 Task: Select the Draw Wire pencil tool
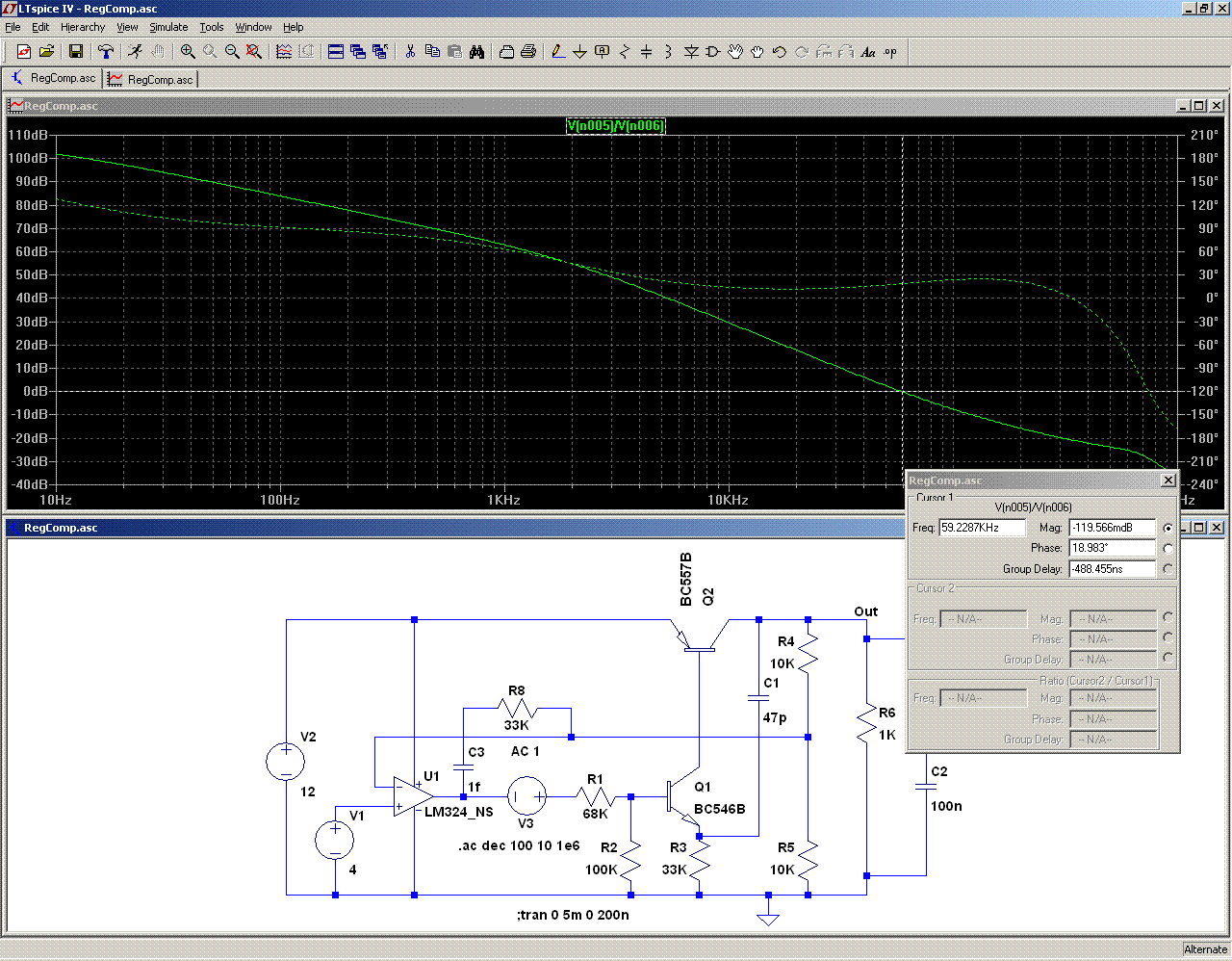click(x=557, y=52)
